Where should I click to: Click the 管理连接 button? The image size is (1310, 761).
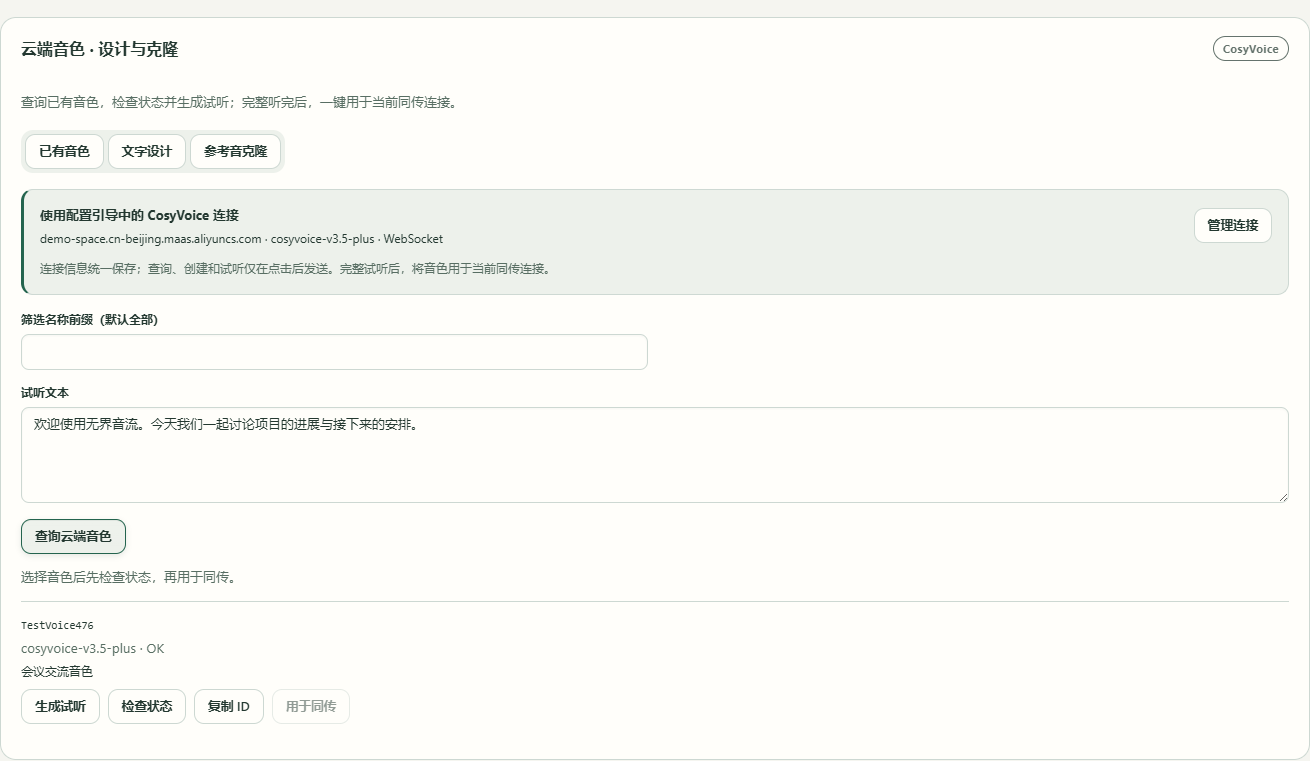click(x=1232, y=225)
